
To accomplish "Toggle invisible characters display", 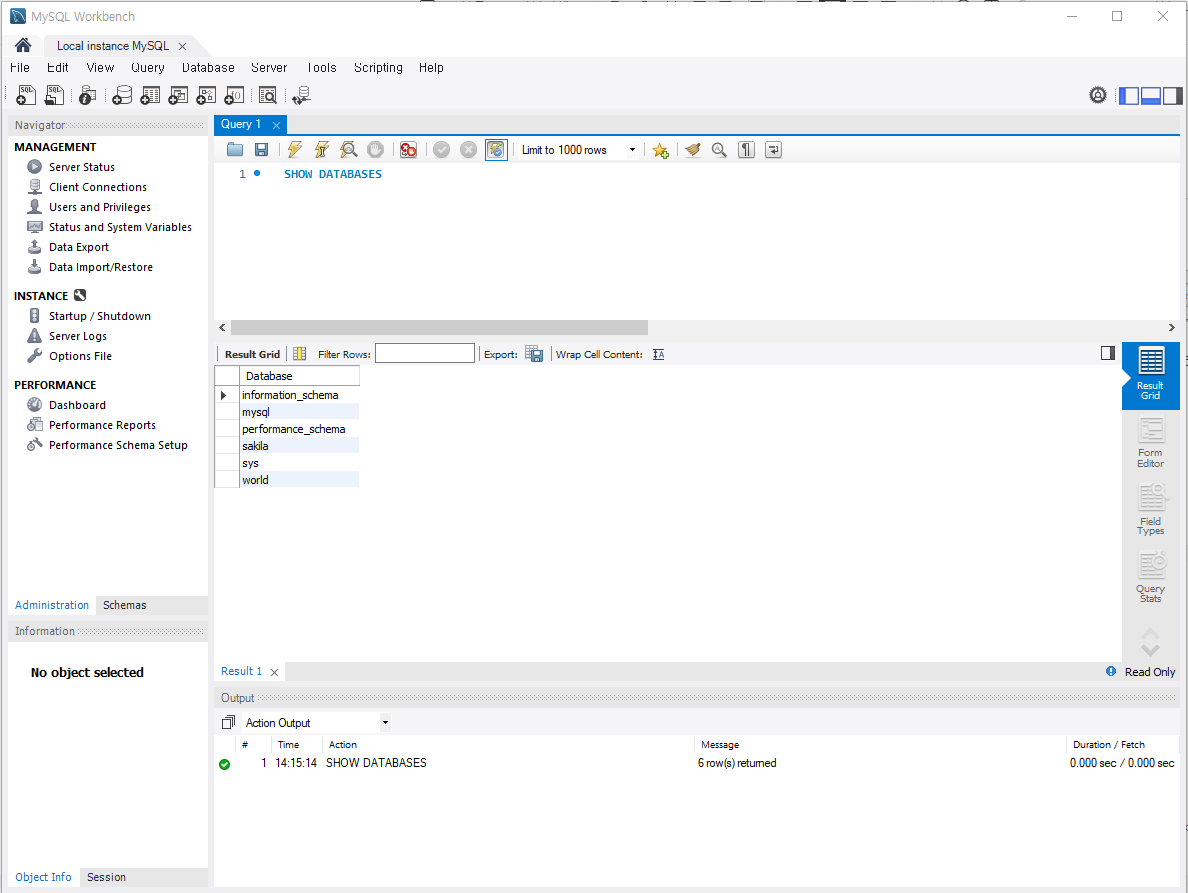I will (x=746, y=150).
